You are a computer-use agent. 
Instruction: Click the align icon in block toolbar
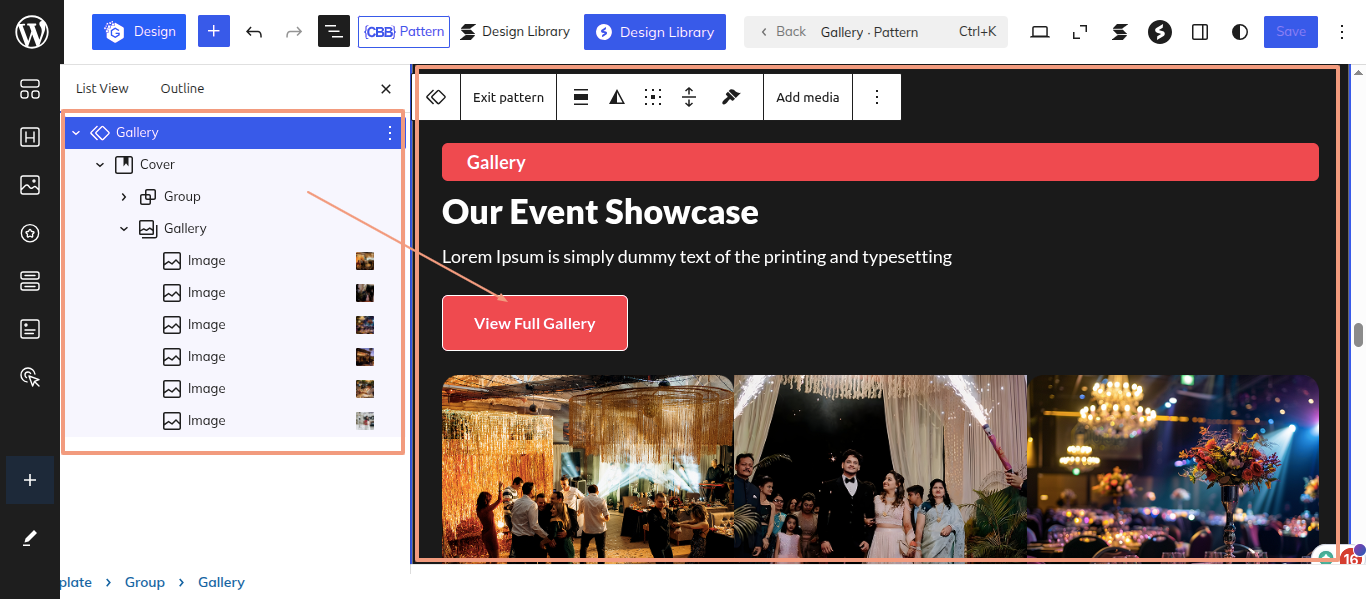pyautogui.click(x=581, y=97)
